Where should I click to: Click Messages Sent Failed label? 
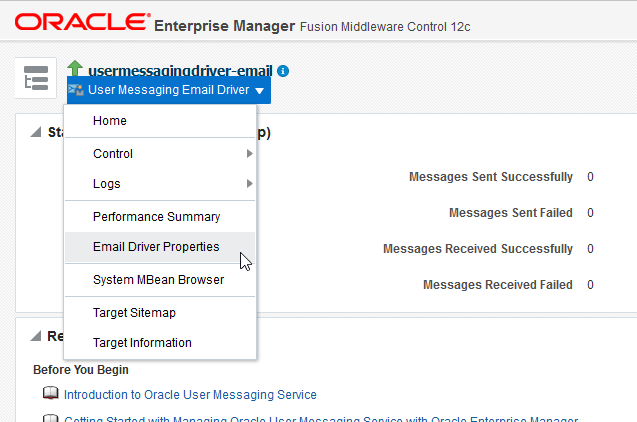511,213
